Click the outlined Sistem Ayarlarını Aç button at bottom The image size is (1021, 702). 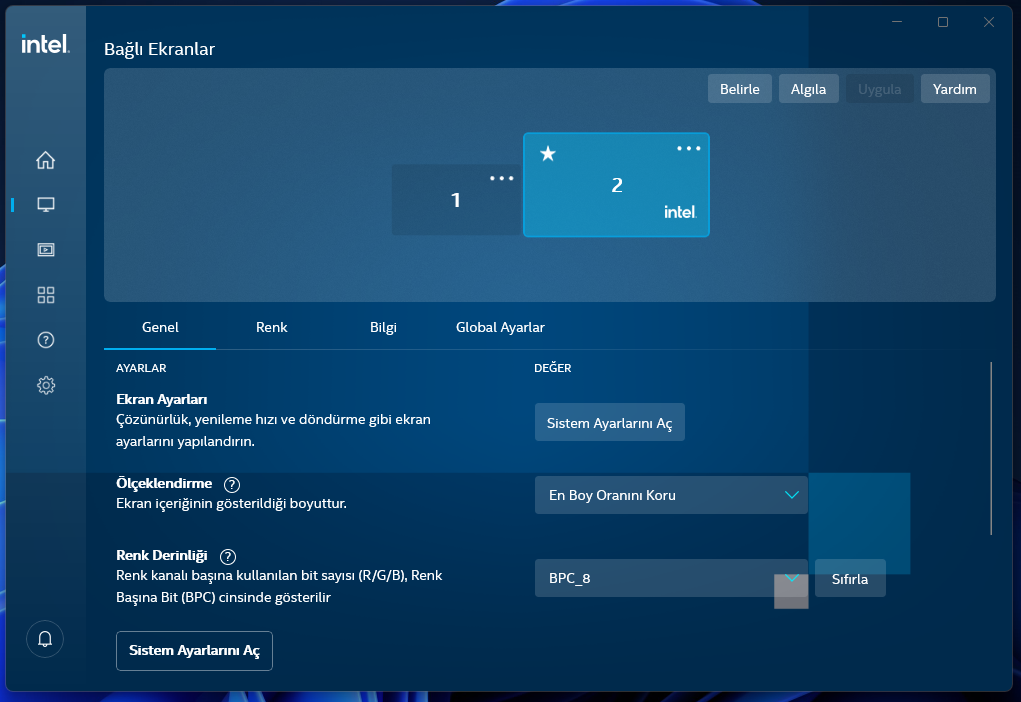pos(194,651)
